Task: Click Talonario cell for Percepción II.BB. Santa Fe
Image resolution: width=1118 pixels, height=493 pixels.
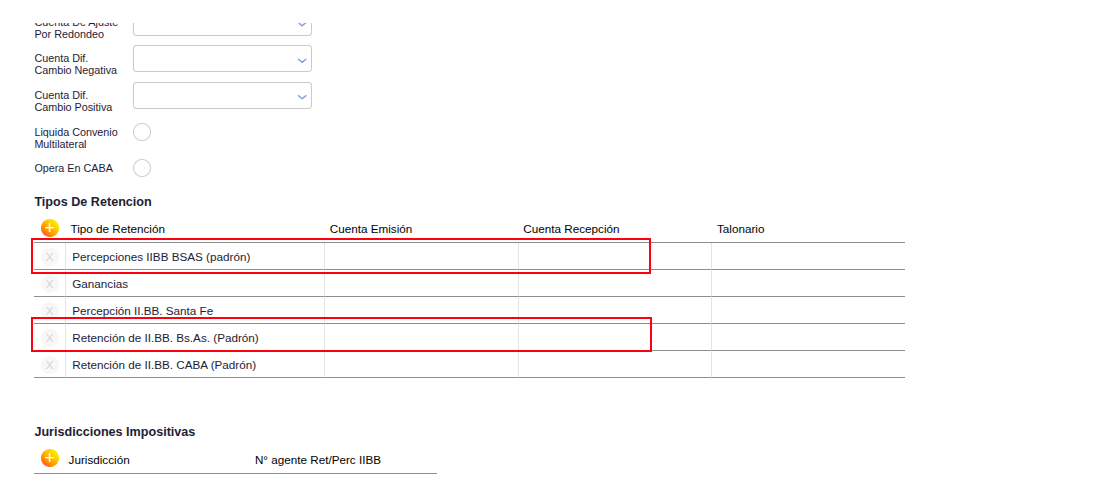Action: pyautogui.click(x=806, y=311)
